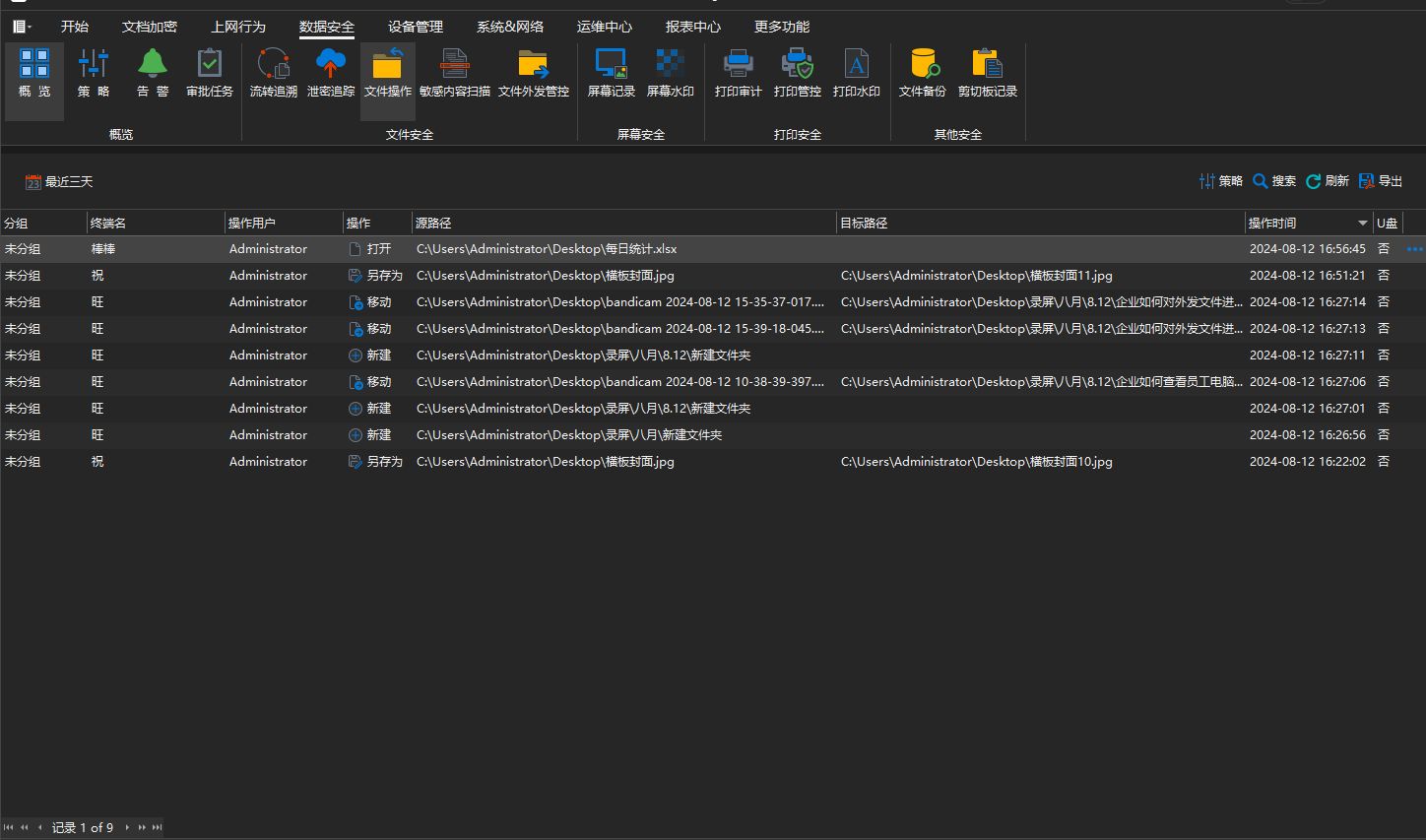The image size is (1426, 840).
Task: Select the source path 录屏\八月\新建文件夹
Action: click(569, 435)
